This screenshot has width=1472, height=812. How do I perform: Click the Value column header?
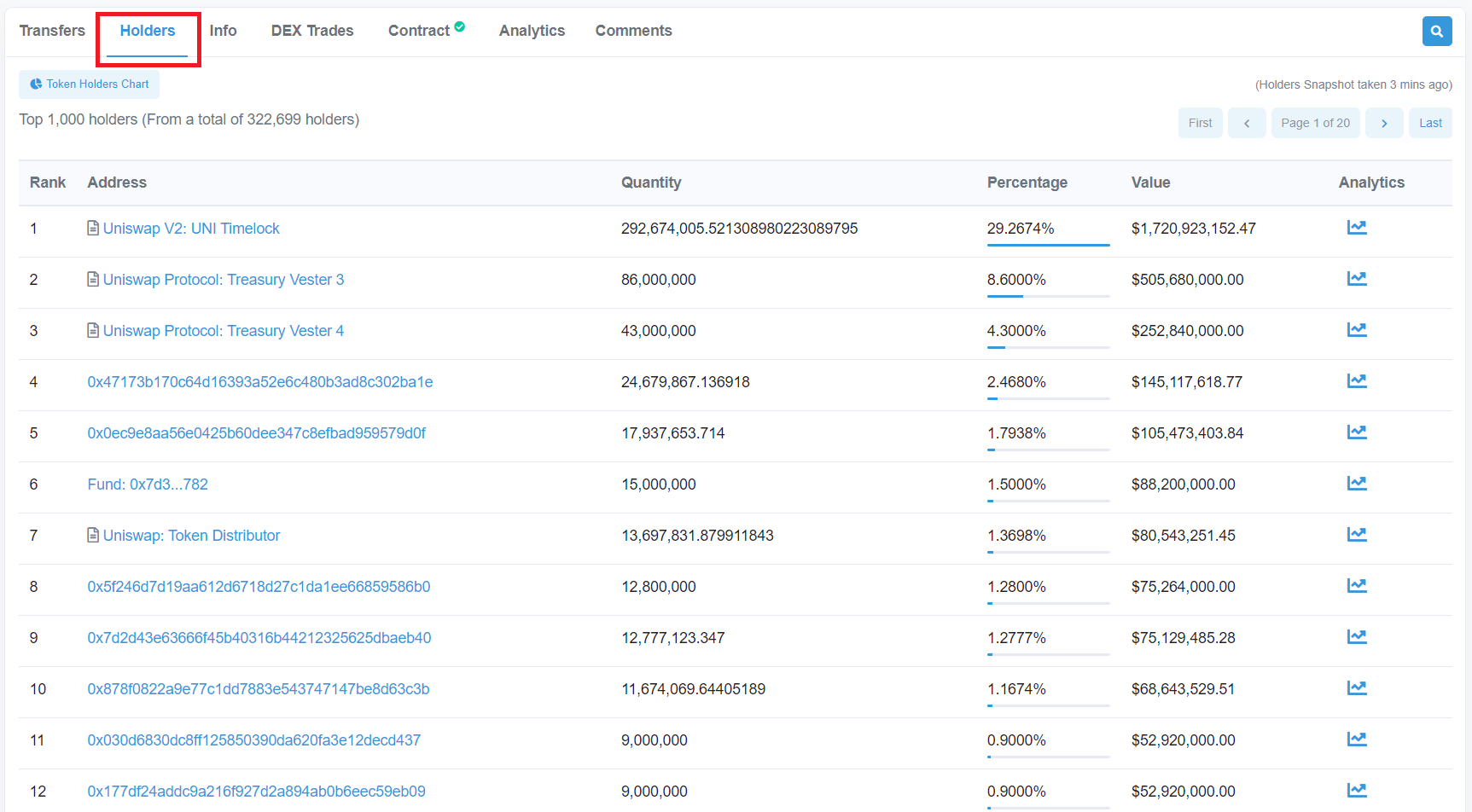1150,183
